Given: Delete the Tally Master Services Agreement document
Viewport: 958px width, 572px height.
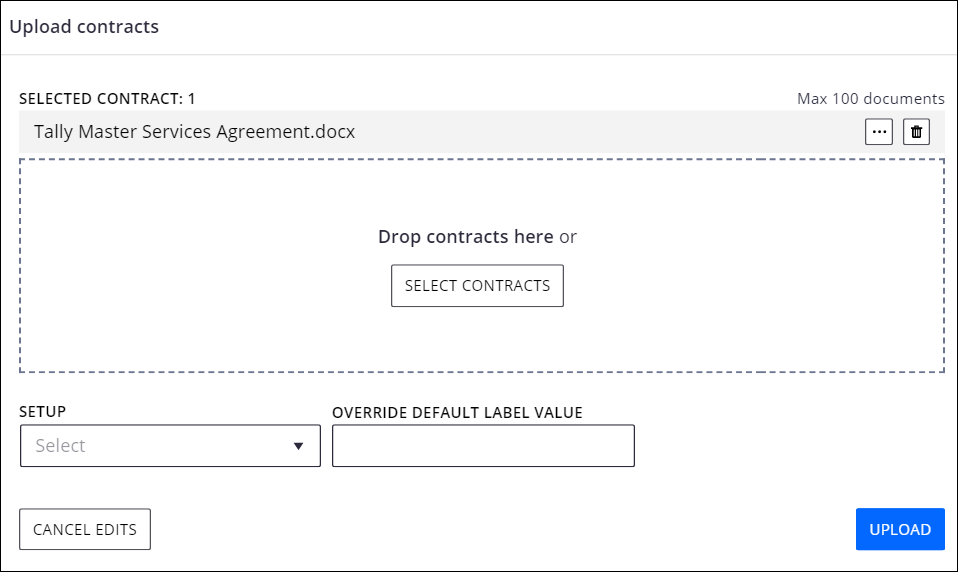Looking at the screenshot, I should tap(916, 132).
